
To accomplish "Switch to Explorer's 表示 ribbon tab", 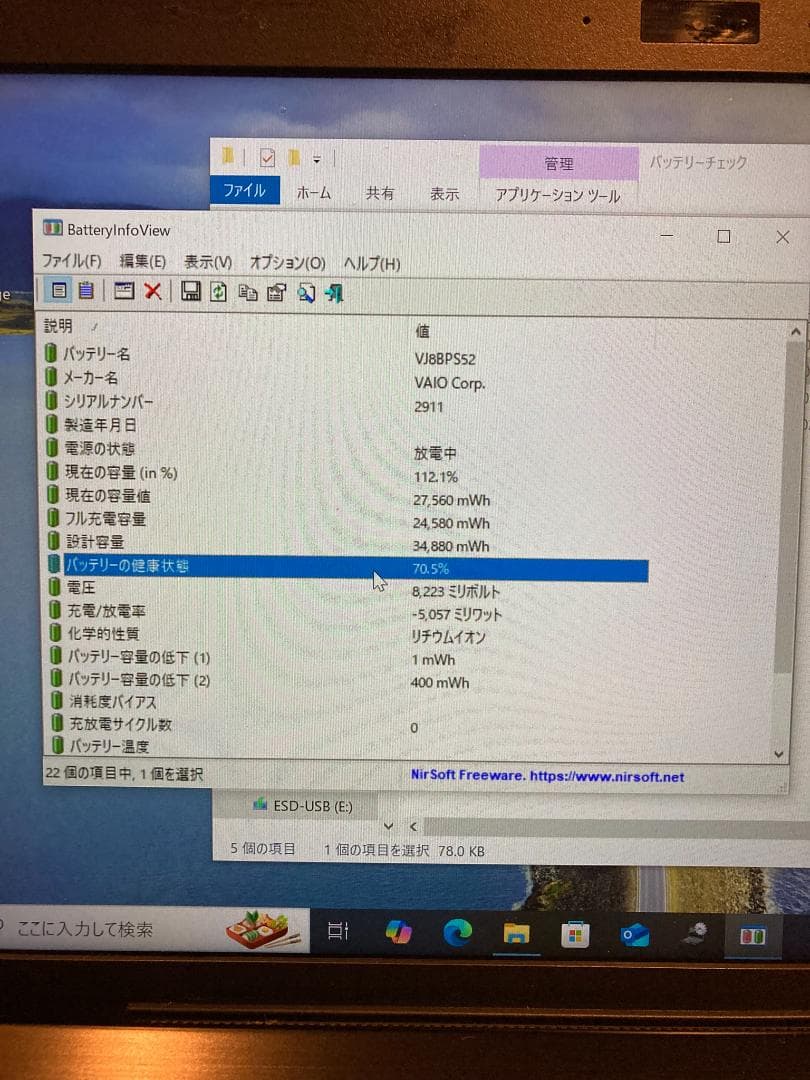I will pyautogui.click(x=444, y=194).
